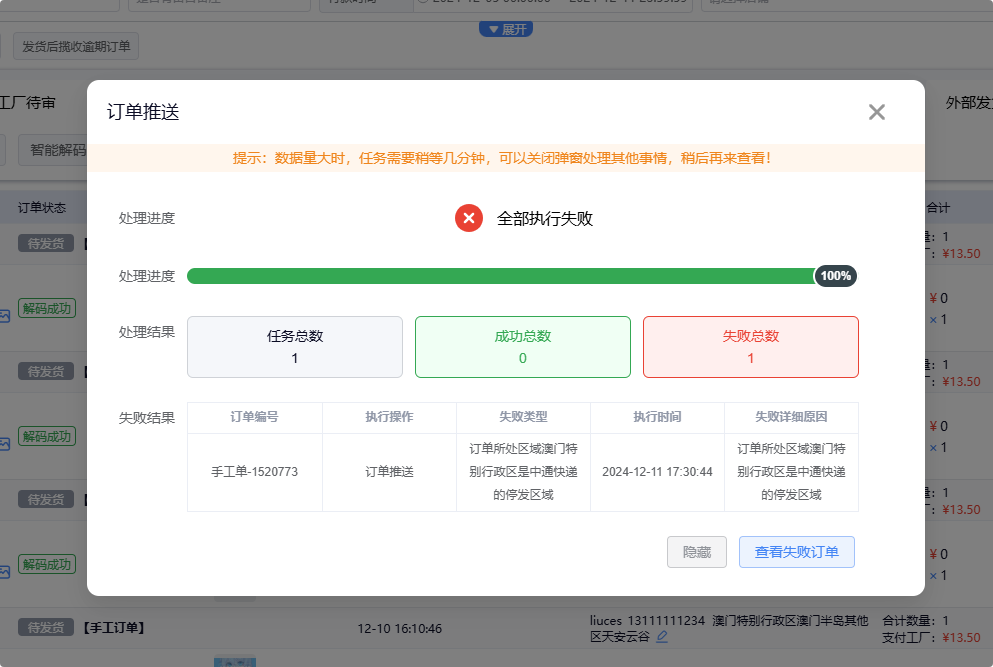Click the 100% progress badge
The height and width of the screenshot is (667, 993).
tap(835, 276)
